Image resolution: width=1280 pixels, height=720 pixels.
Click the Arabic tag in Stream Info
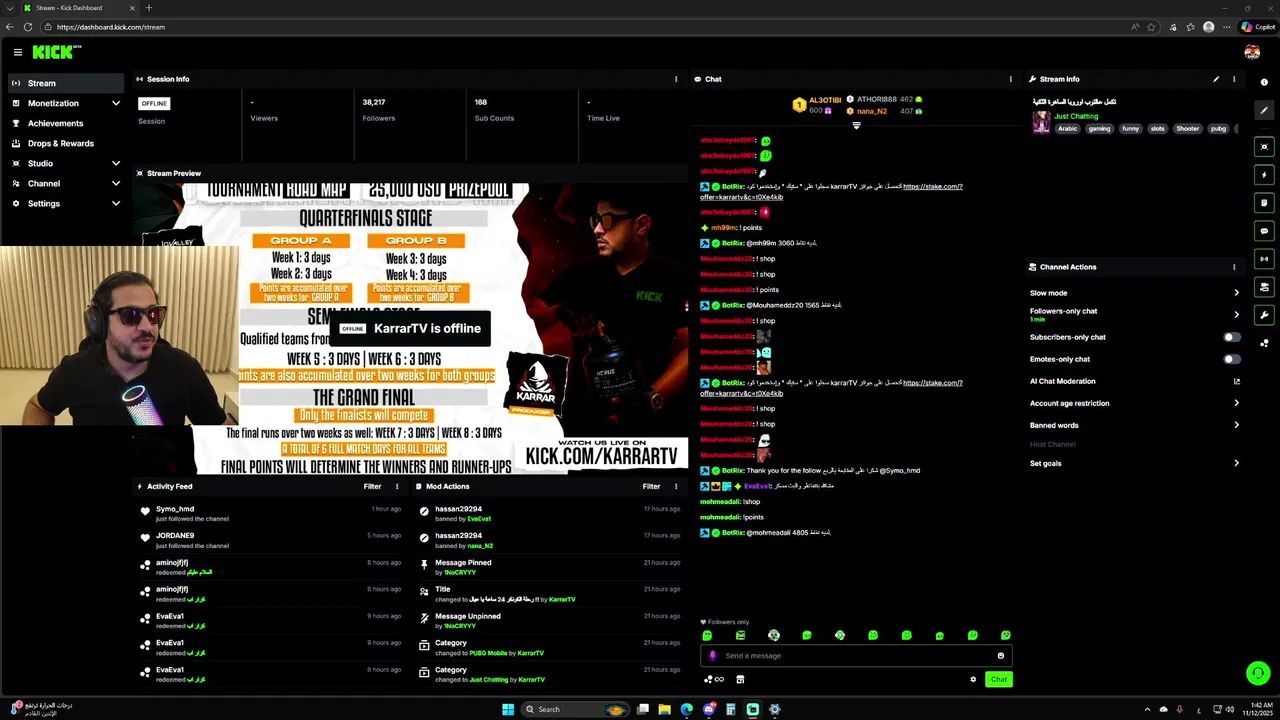[1068, 129]
